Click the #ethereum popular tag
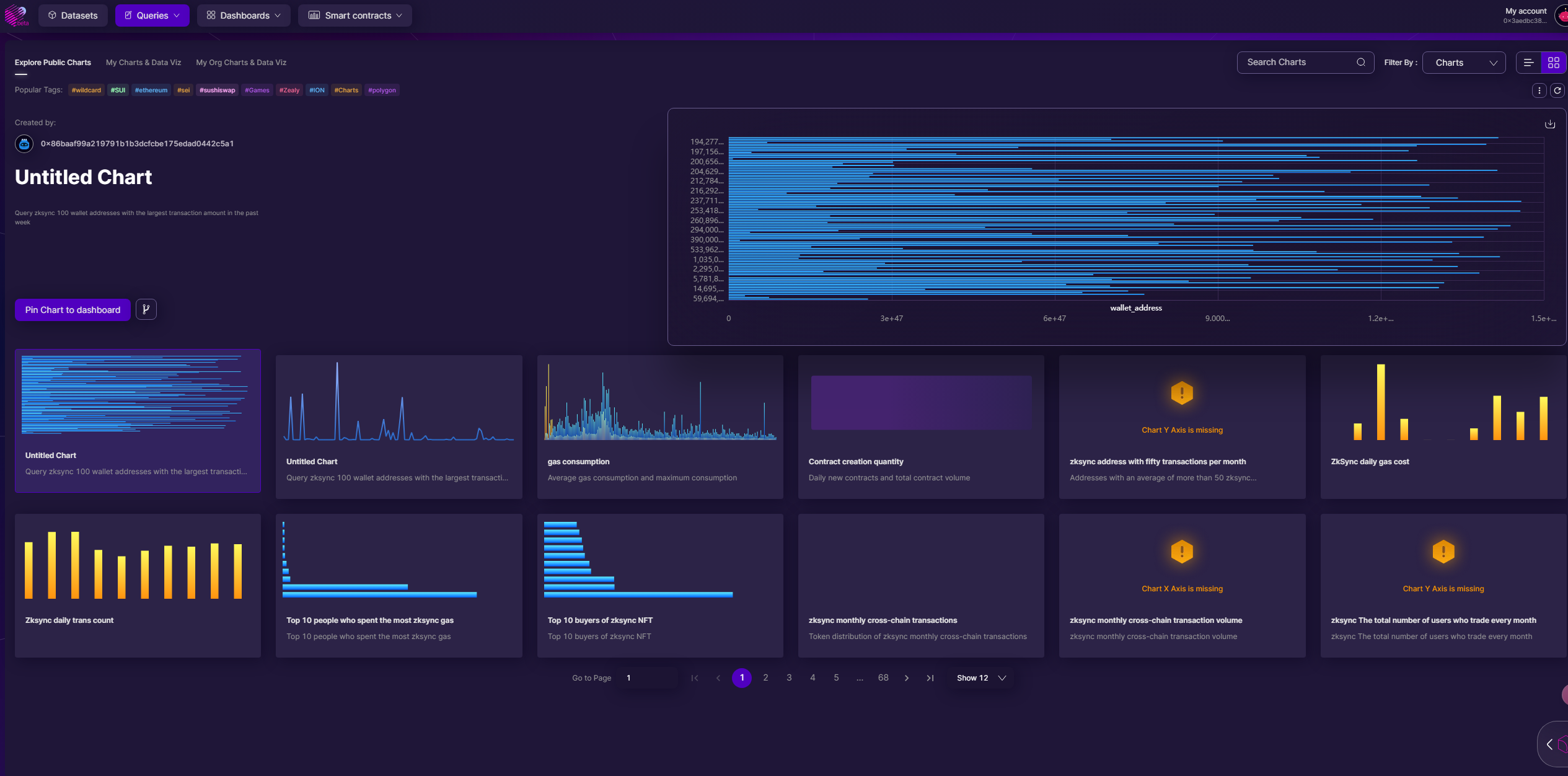The height and width of the screenshot is (776, 1568). click(x=151, y=90)
